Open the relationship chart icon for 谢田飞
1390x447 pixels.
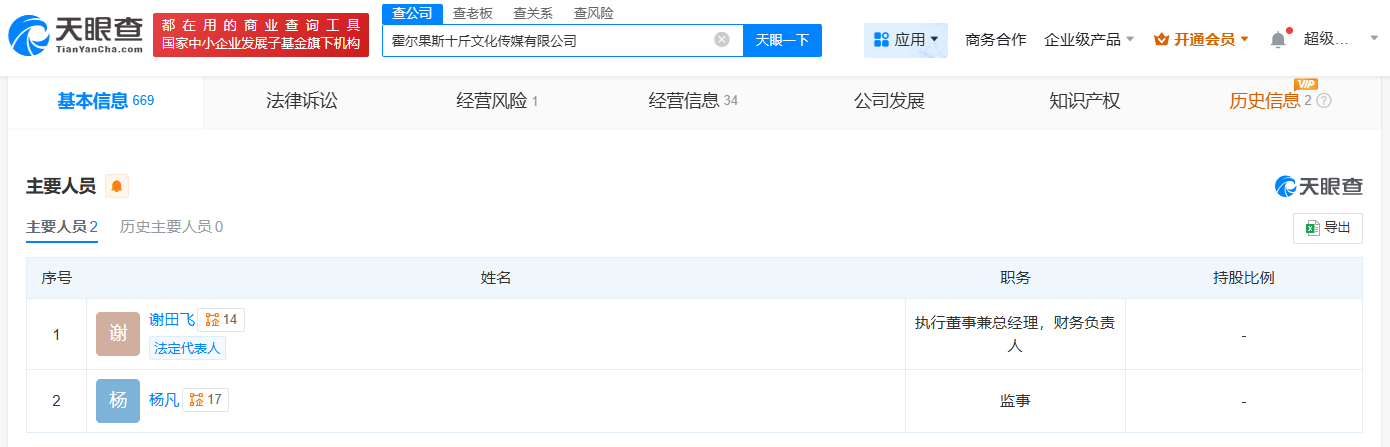click(221, 320)
